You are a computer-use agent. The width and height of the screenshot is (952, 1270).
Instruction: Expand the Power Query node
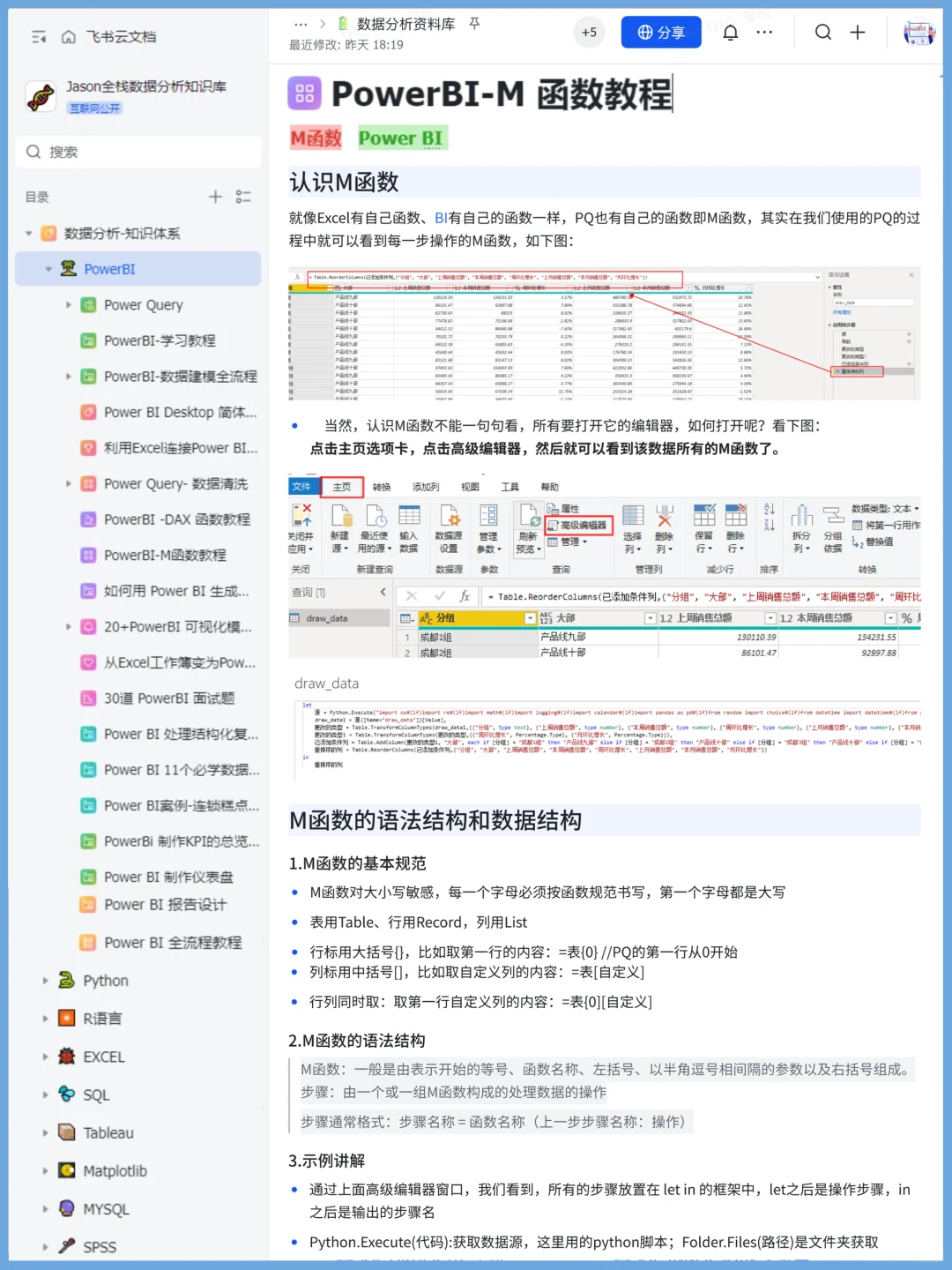pos(69,305)
